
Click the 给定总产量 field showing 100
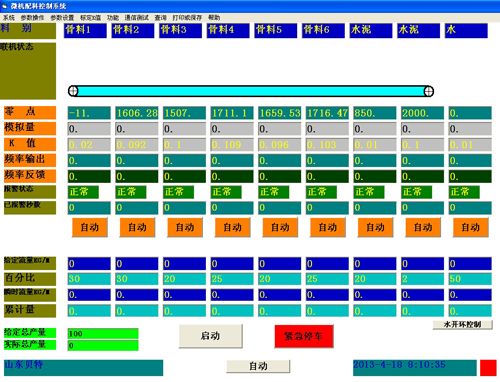(x=103, y=334)
